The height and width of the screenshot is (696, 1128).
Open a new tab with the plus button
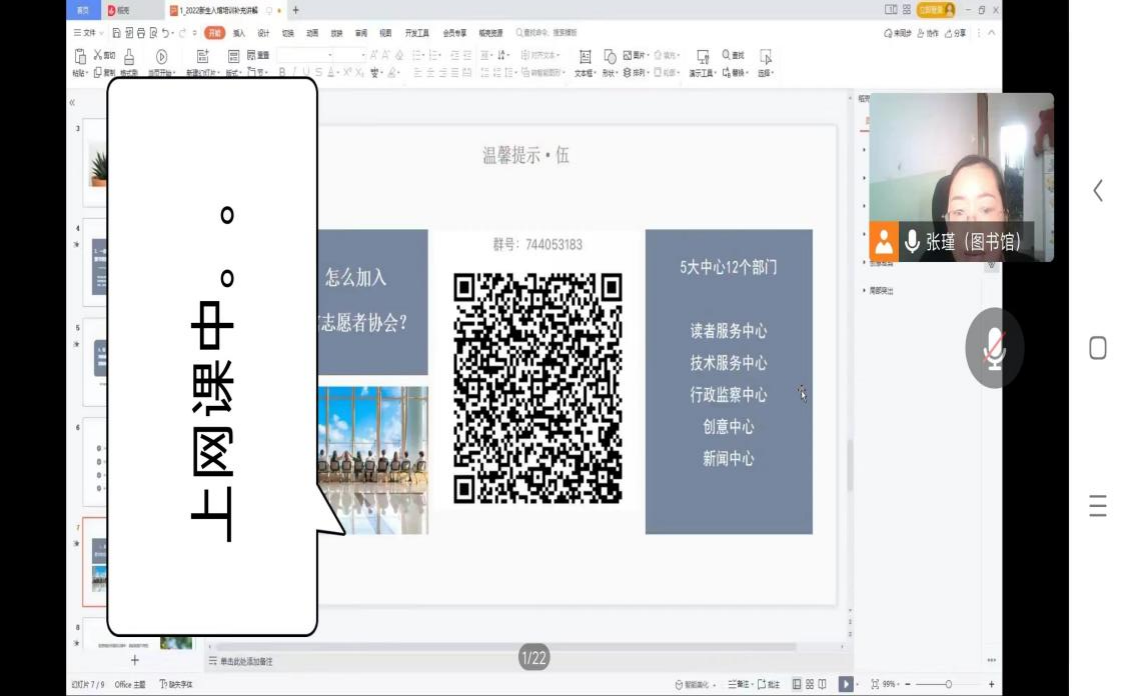pos(296,11)
